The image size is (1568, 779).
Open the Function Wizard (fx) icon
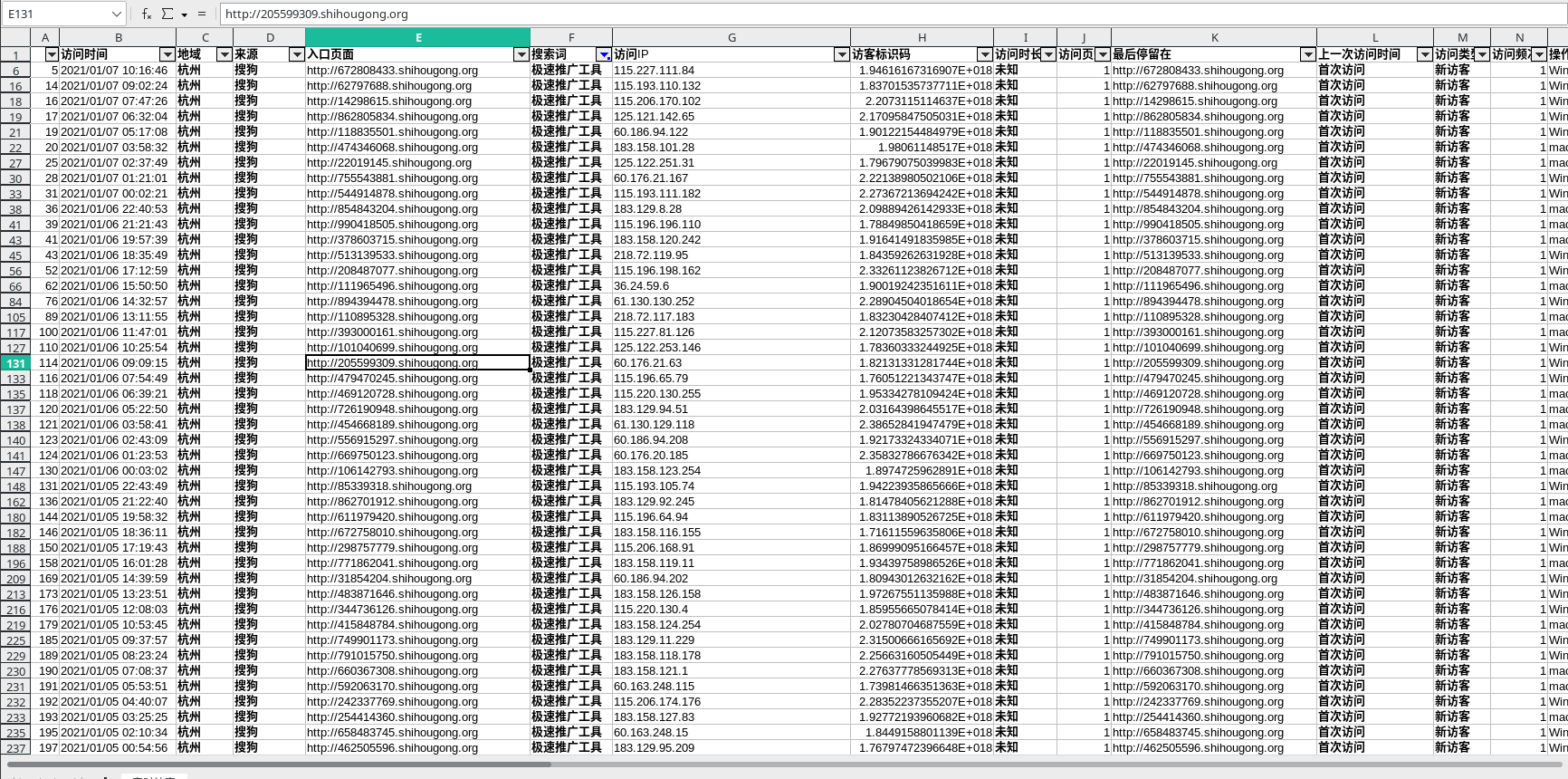147,14
